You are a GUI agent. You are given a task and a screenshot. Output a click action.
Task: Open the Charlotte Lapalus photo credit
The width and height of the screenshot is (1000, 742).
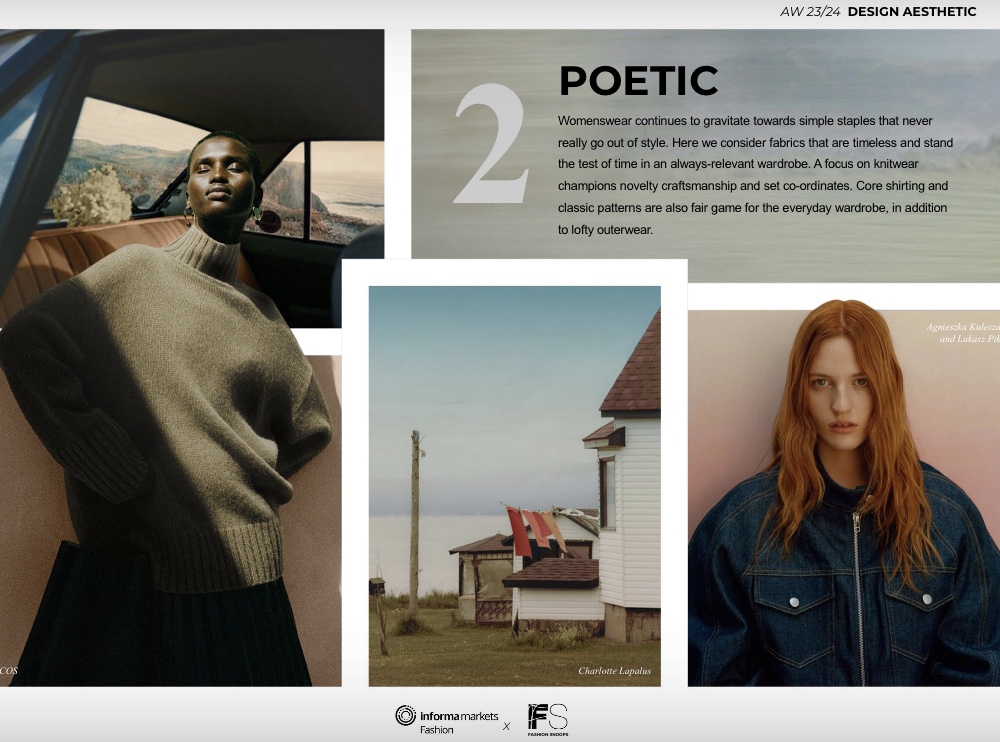(x=614, y=671)
